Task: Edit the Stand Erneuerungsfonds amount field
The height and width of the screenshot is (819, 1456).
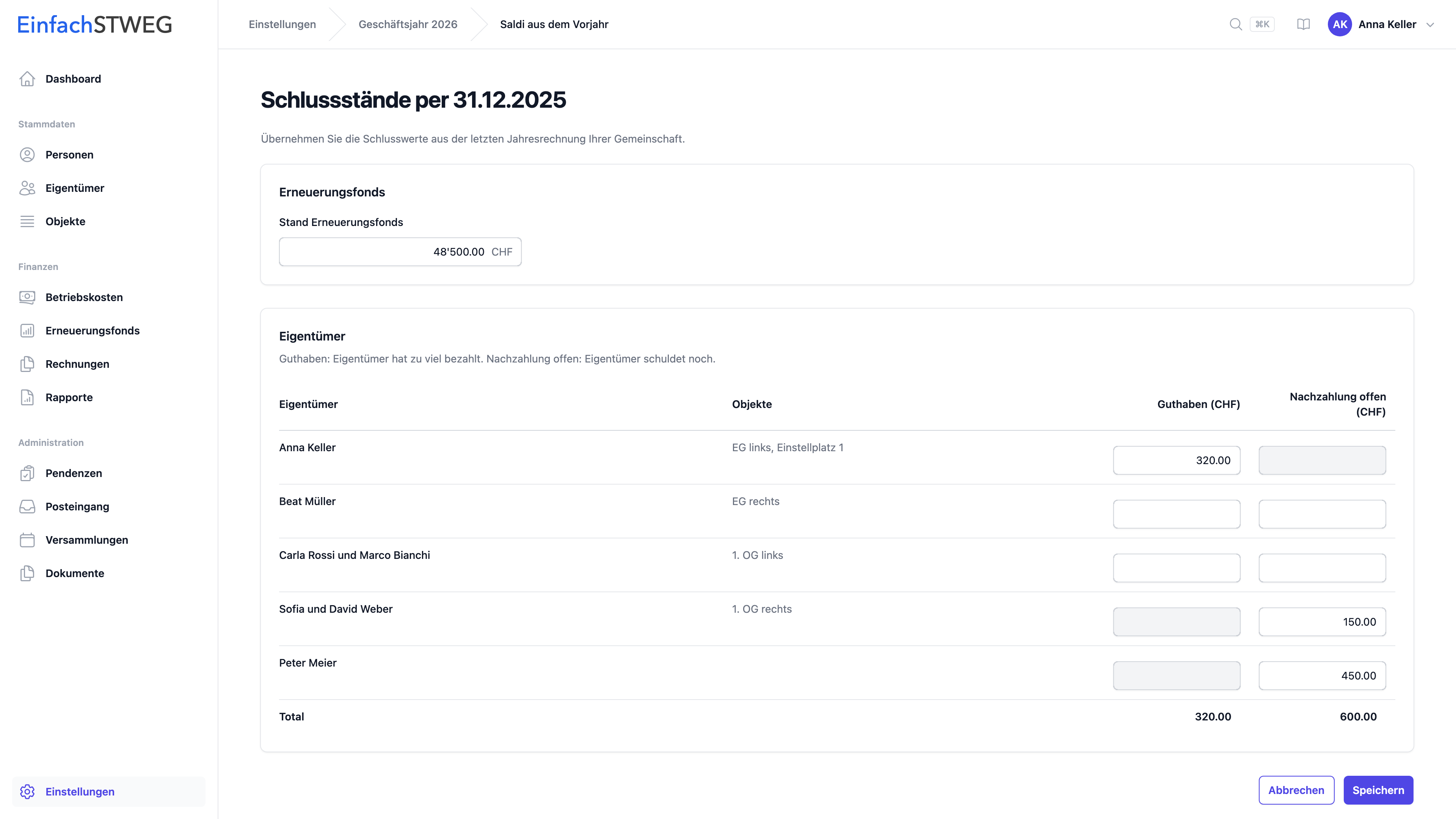Action: (x=400, y=251)
